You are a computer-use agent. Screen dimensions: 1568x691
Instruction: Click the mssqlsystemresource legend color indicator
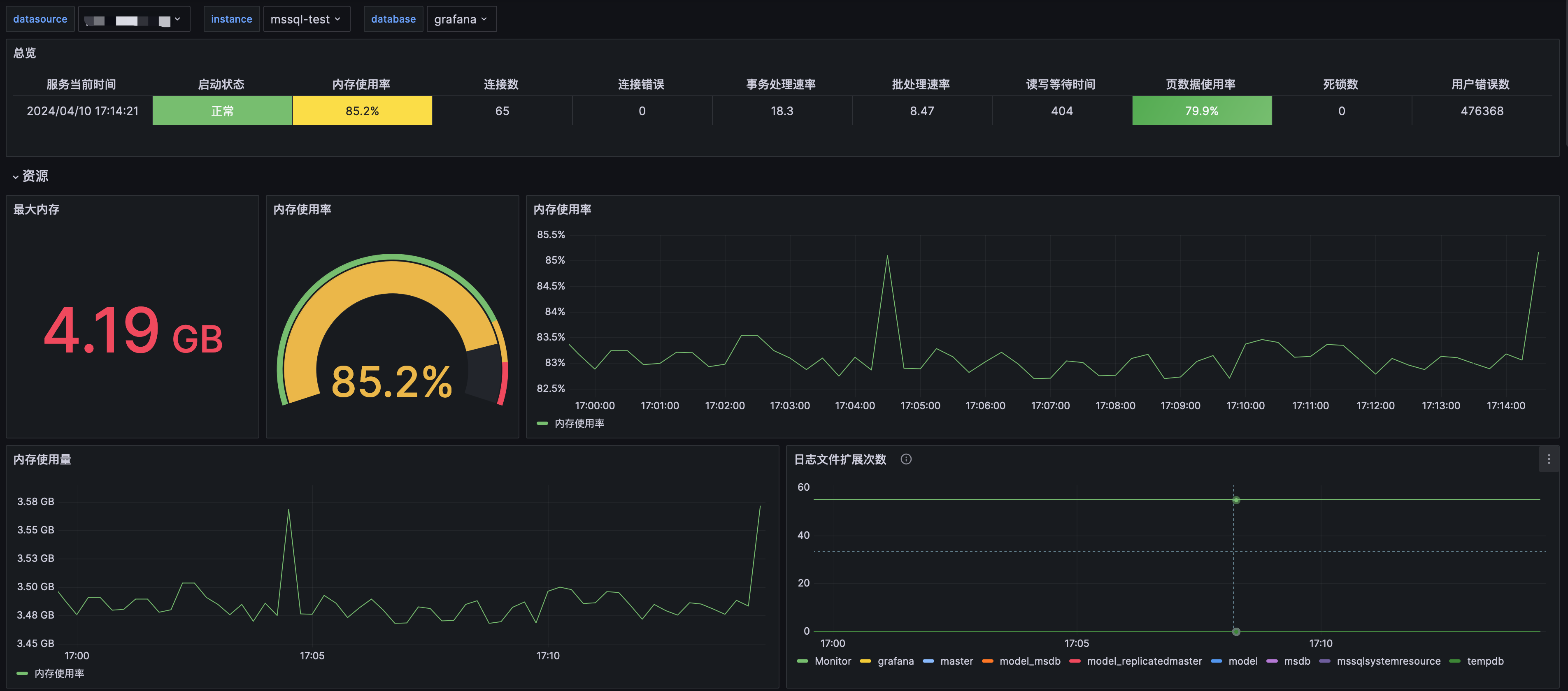[1324, 661]
